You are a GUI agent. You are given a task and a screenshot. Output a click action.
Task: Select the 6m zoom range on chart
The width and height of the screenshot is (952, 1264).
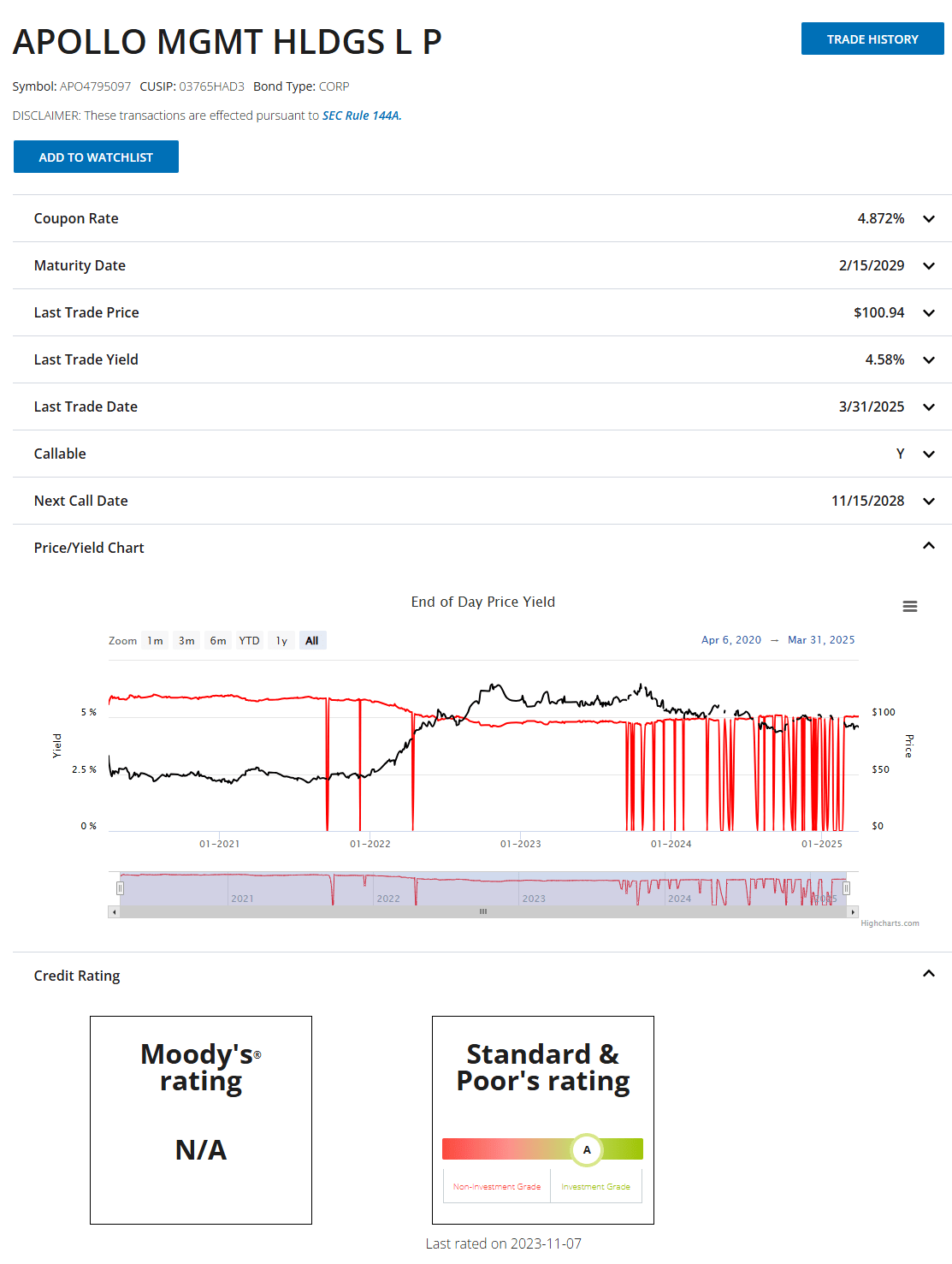click(x=217, y=640)
